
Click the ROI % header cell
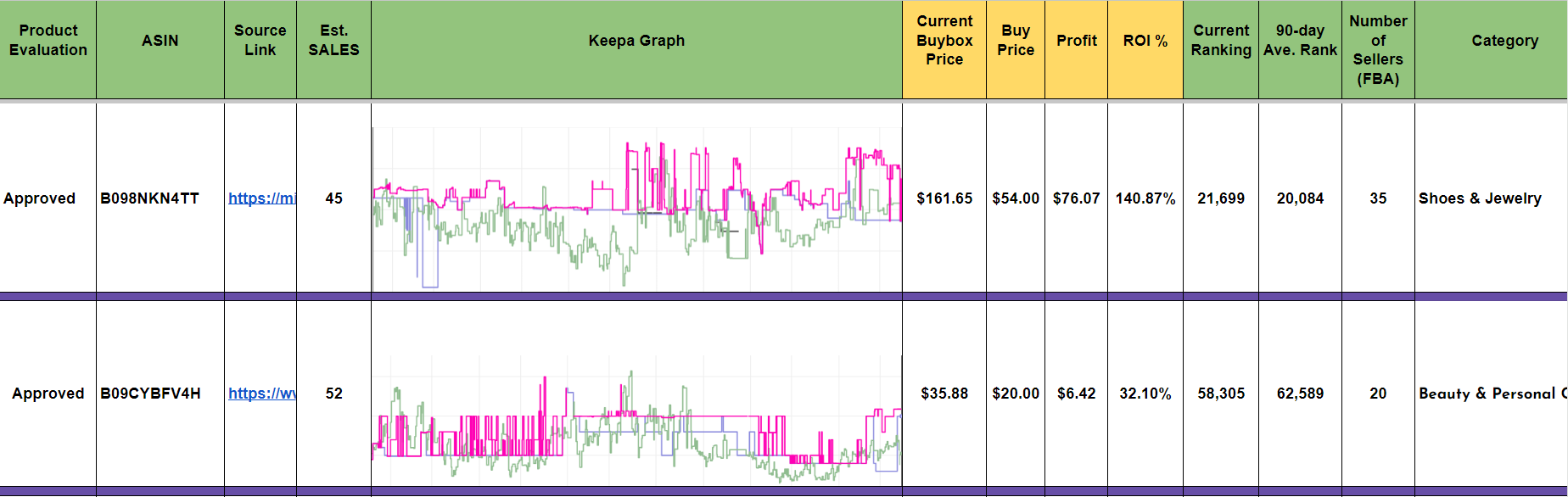1145,41
